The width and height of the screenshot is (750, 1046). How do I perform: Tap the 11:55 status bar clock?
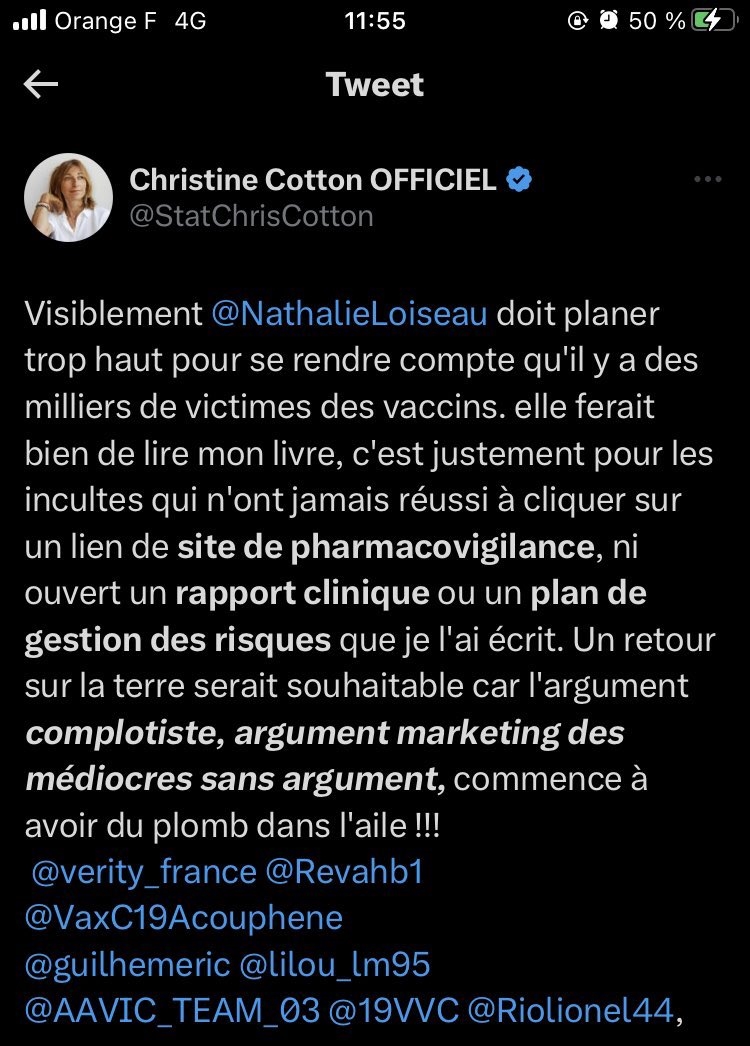coord(374,21)
